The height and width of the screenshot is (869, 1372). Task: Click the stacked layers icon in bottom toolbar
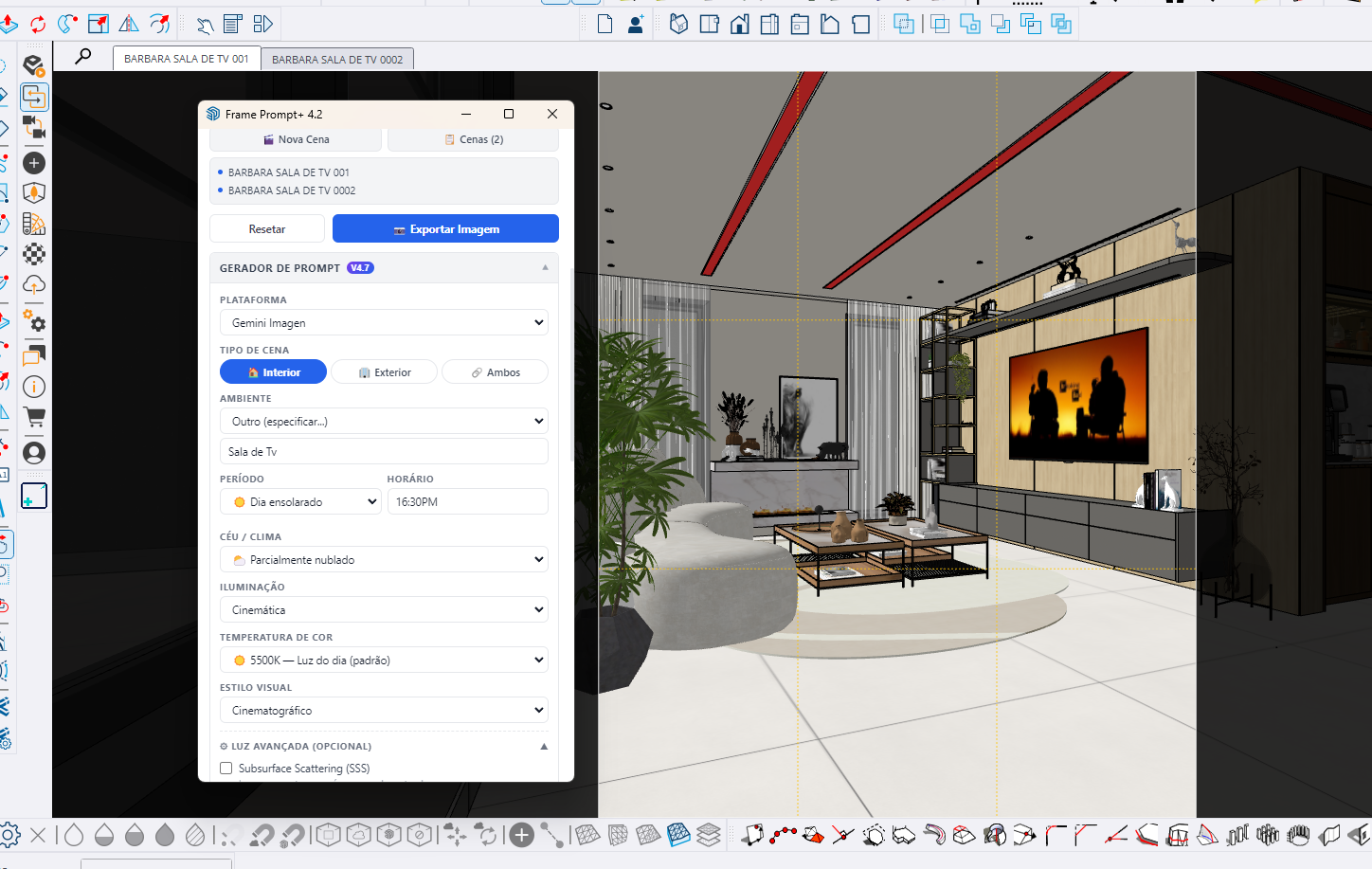pos(709,835)
